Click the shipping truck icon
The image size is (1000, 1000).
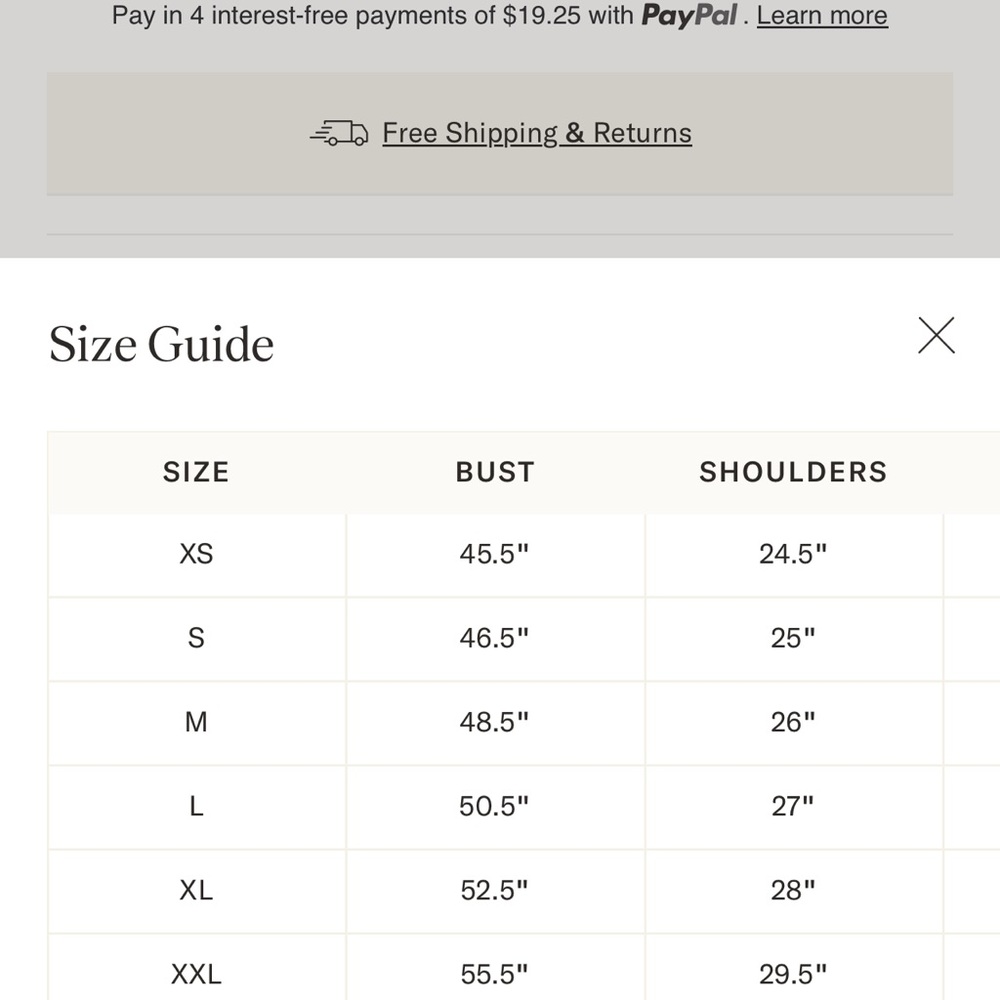pyautogui.click(x=339, y=133)
